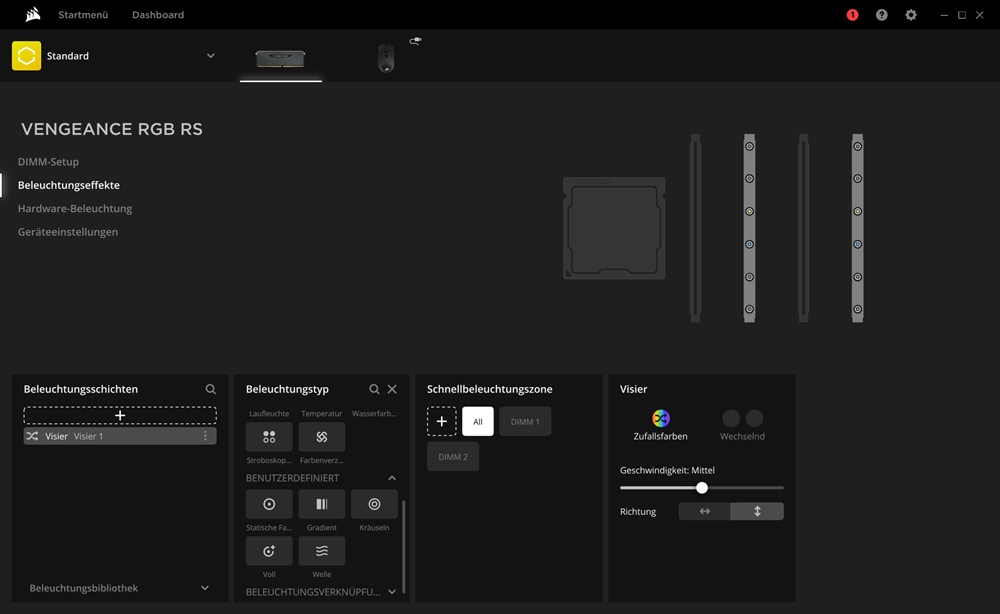Screen dimensions: 1000x614
Task: Select the Stroboskop lighting effect
Action: 269,437
